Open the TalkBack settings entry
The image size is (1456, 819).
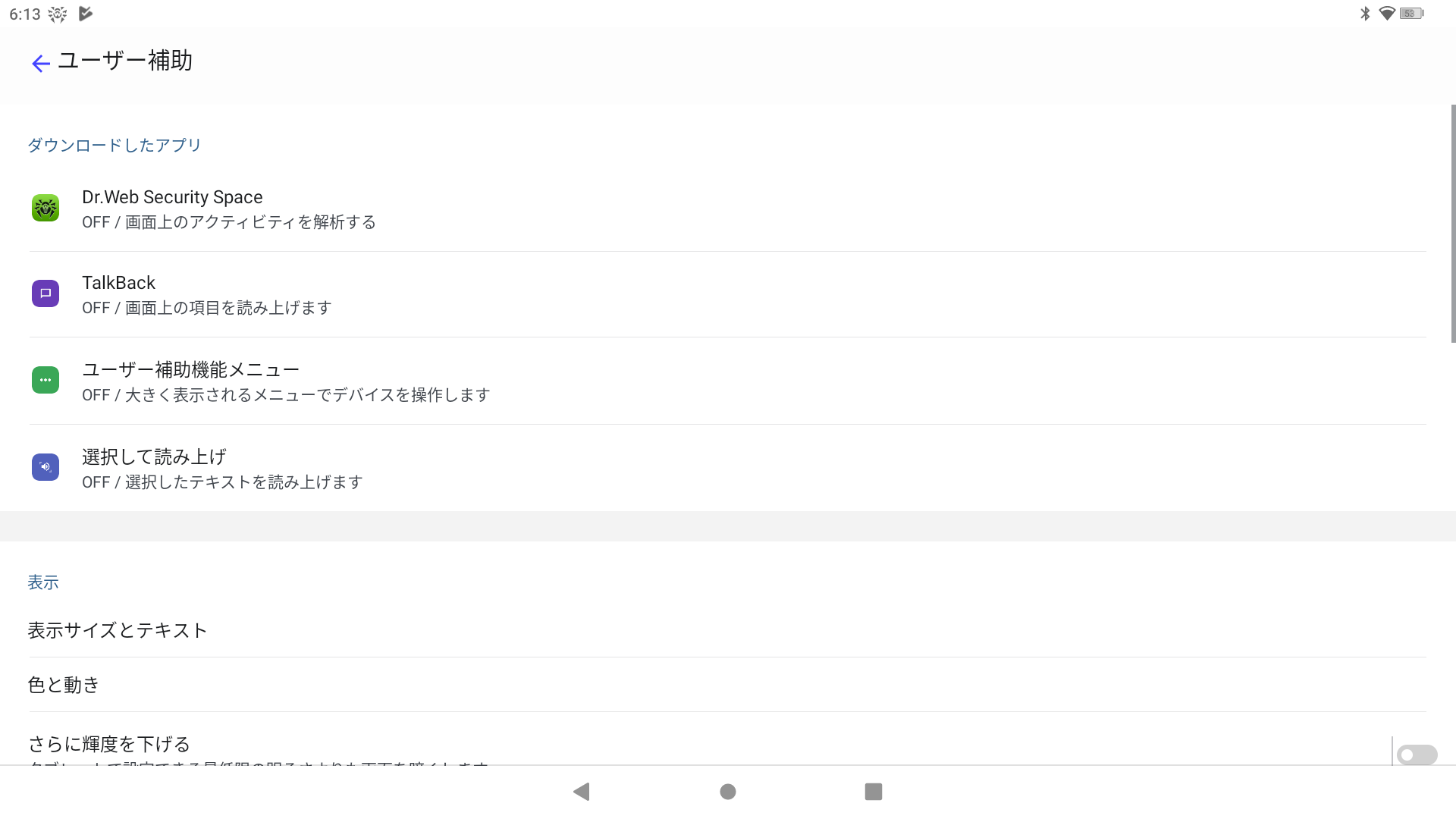(x=728, y=294)
